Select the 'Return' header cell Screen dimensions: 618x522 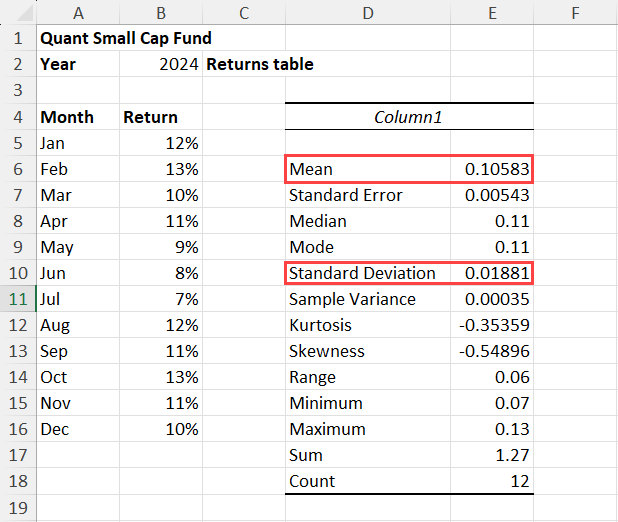coord(161,117)
